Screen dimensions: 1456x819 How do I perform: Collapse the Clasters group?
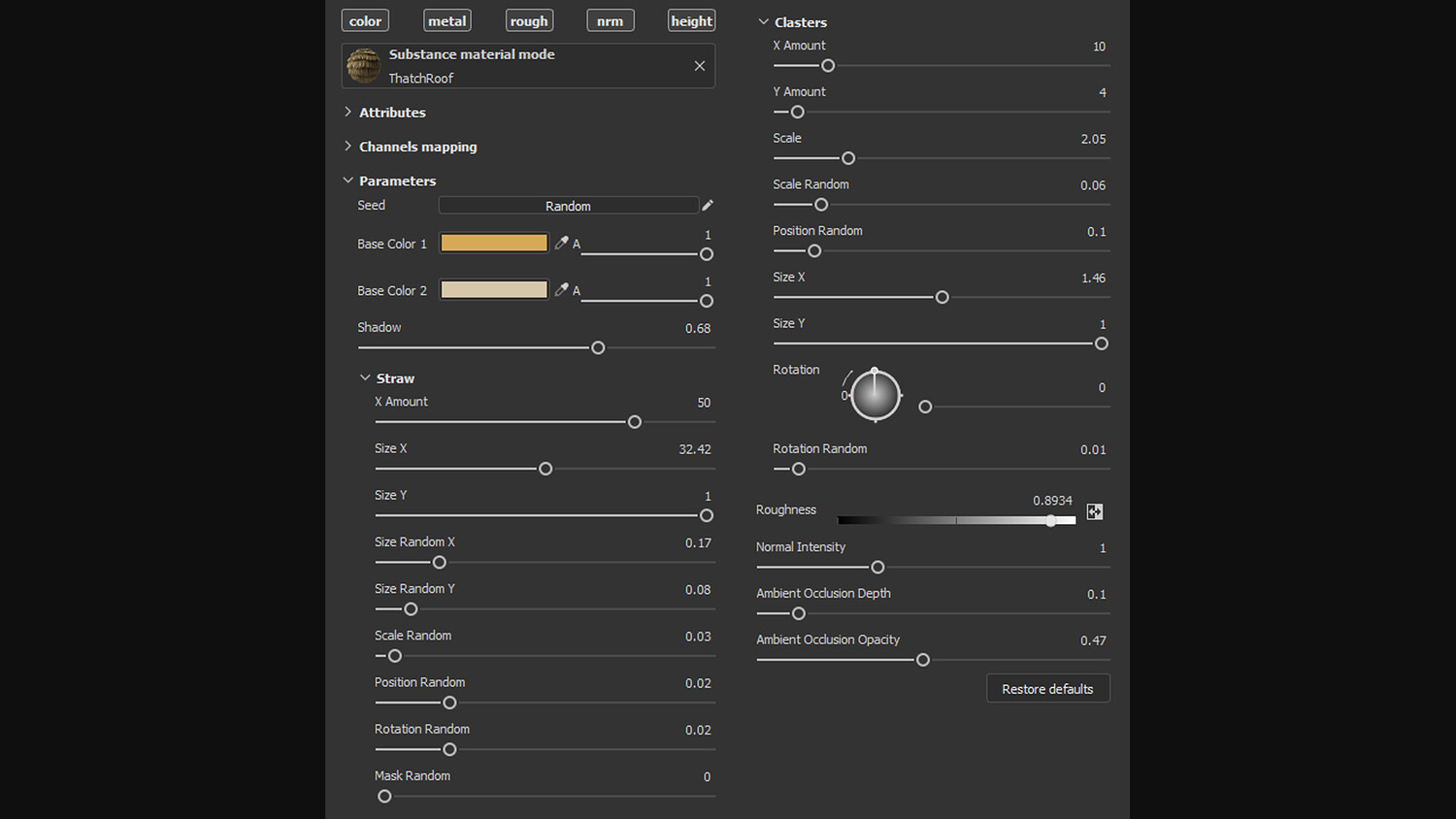[764, 22]
